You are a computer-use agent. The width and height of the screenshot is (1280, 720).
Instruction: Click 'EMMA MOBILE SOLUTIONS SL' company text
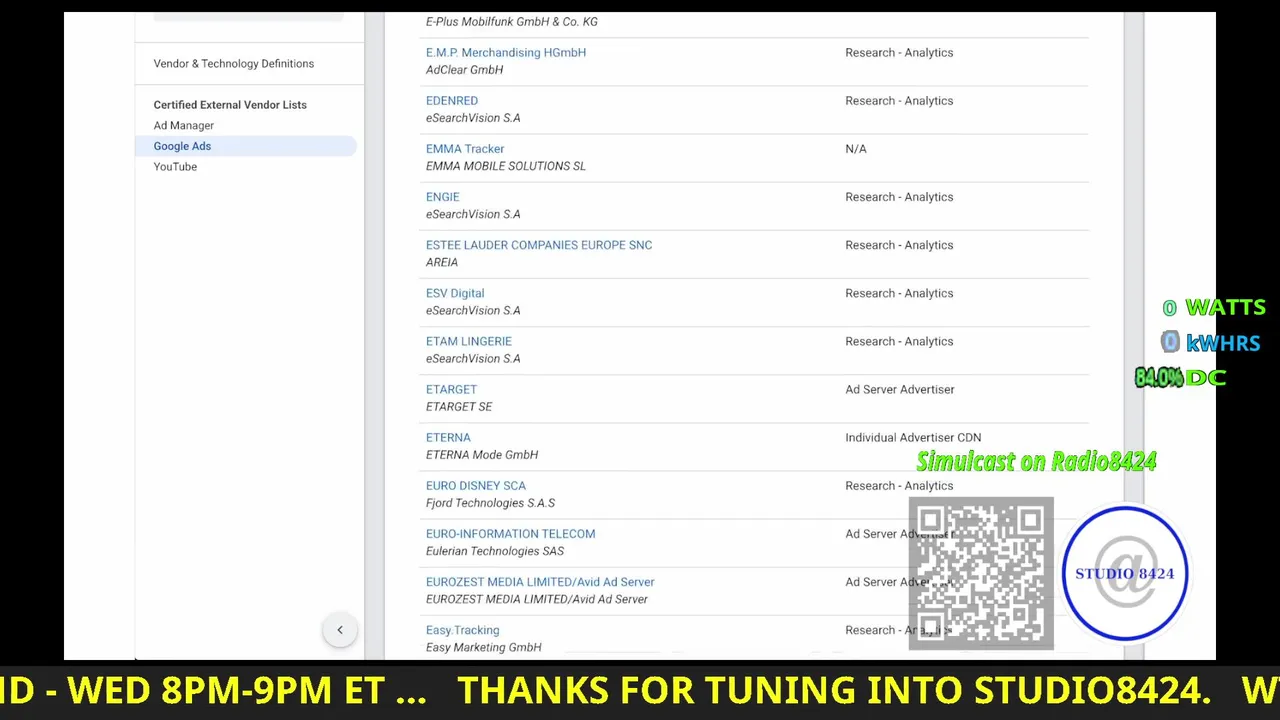506,166
